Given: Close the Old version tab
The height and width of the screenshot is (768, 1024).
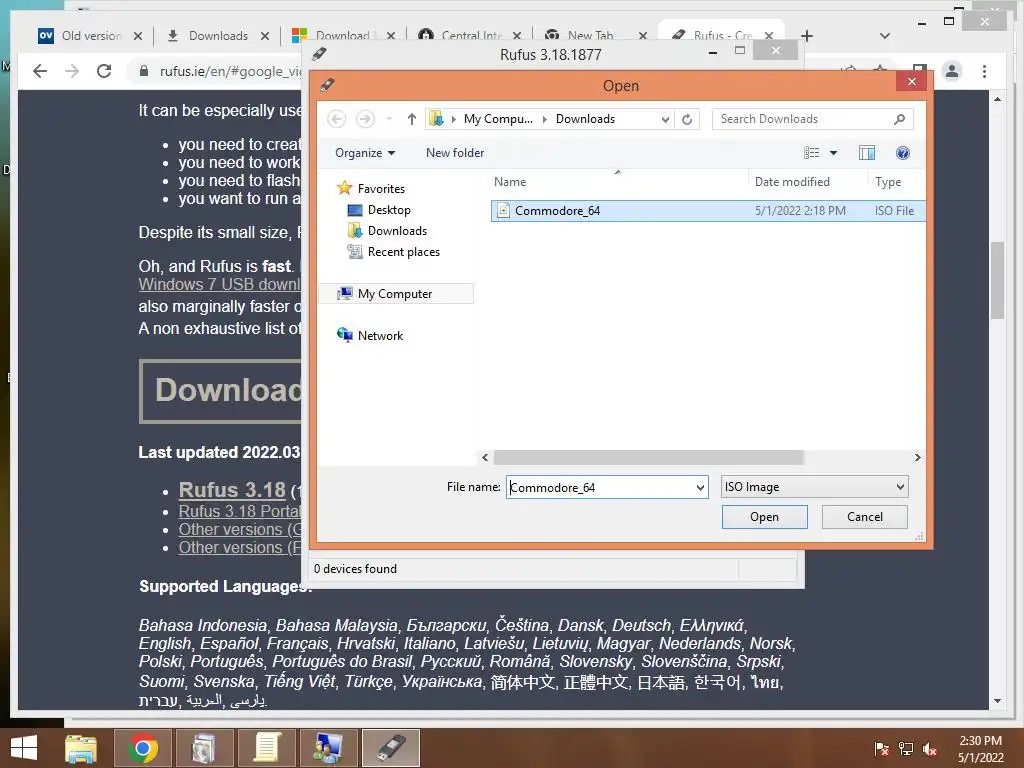Looking at the screenshot, I should (137, 36).
